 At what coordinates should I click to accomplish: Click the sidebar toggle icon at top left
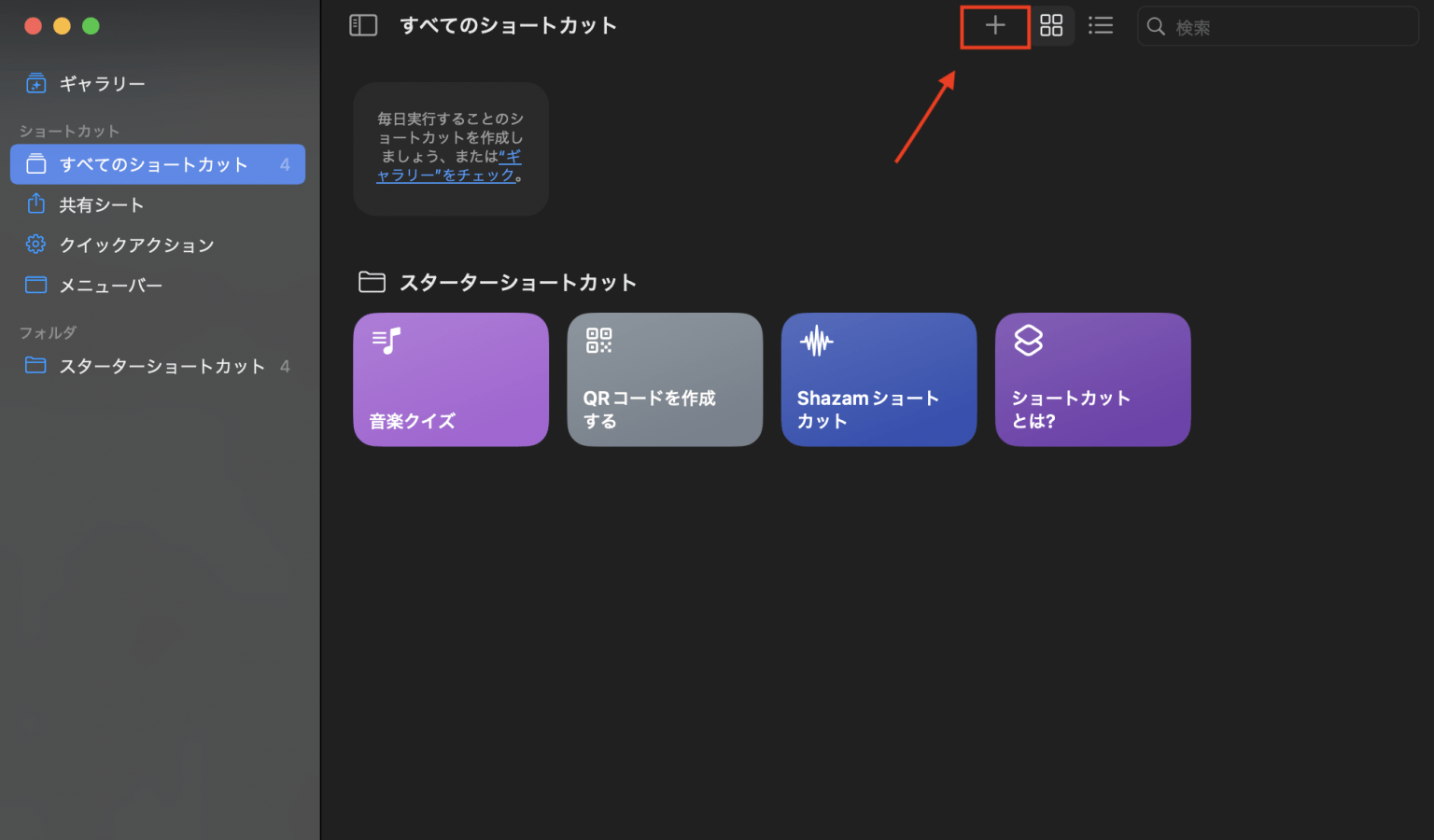click(x=363, y=25)
